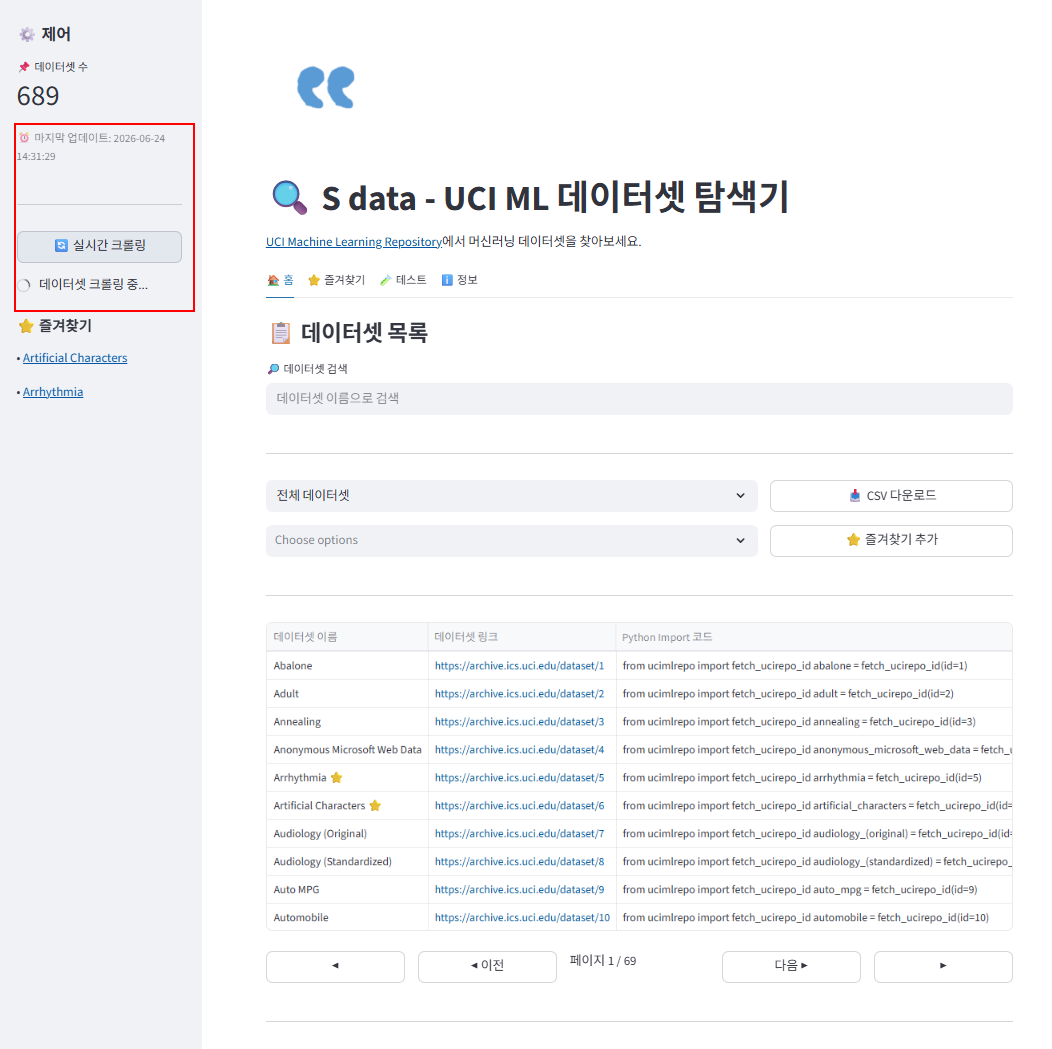Open the dataset/4 link for Anonymous Microsoft Web Data
The width and height of the screenshot is (1052, 1049).
pos(519,750)
